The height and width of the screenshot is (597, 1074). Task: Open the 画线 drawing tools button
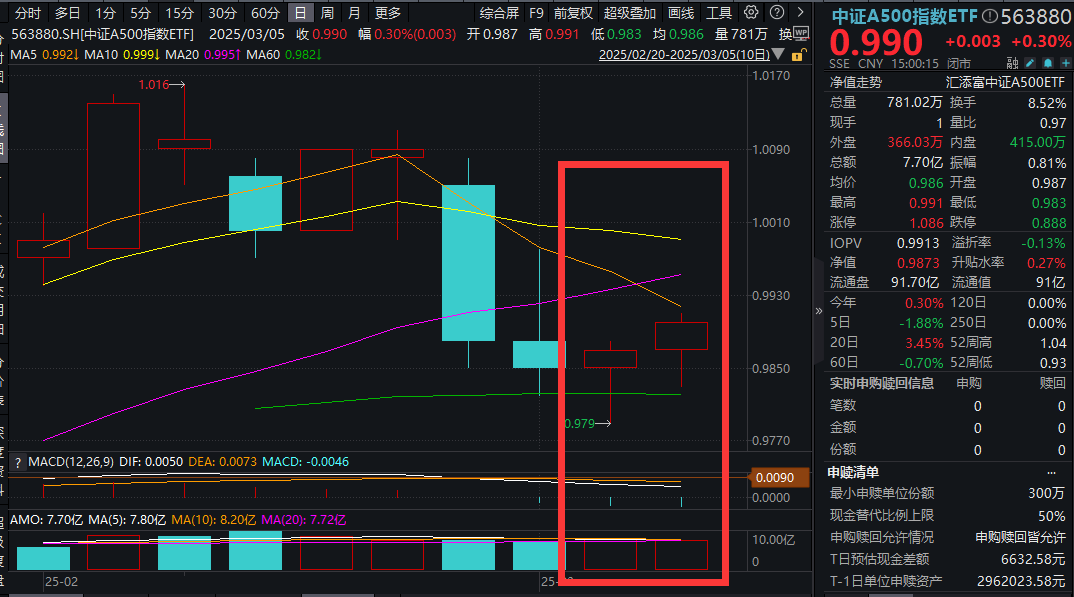click(681, 13)
